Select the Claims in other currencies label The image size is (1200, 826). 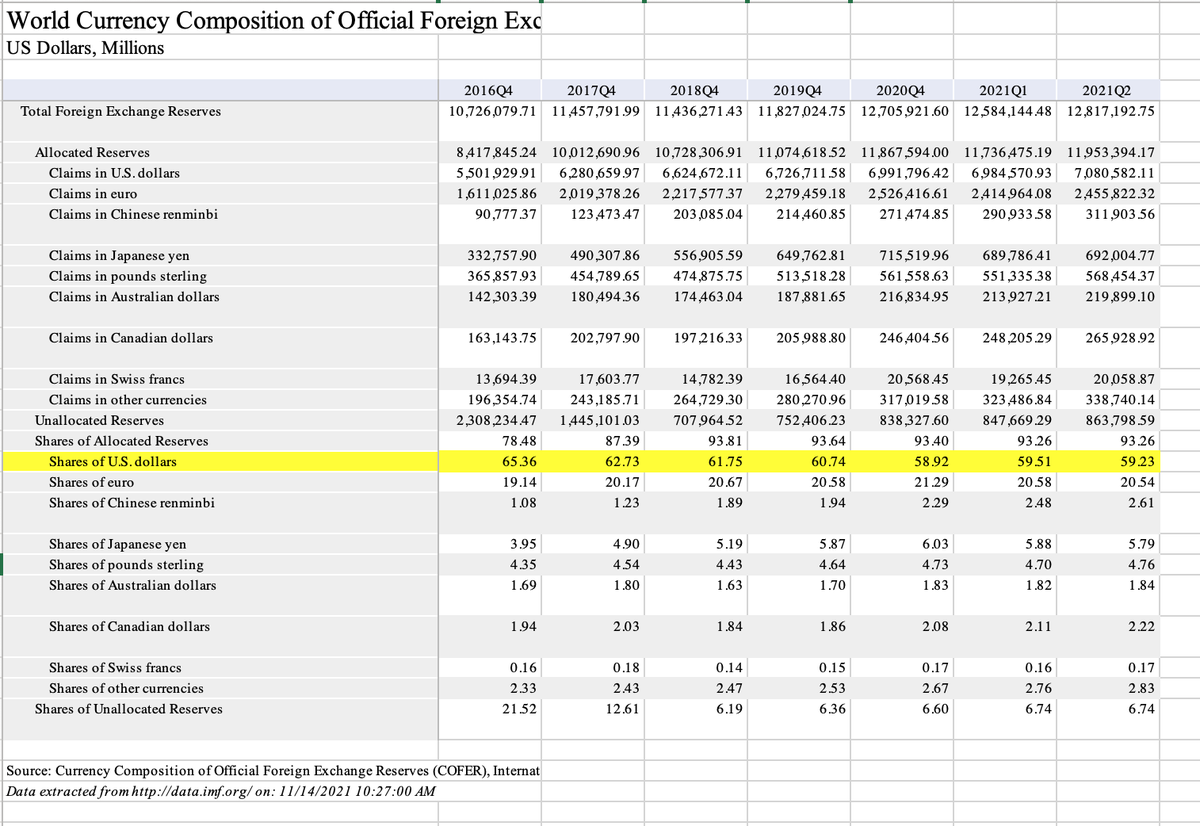[127, 400]
